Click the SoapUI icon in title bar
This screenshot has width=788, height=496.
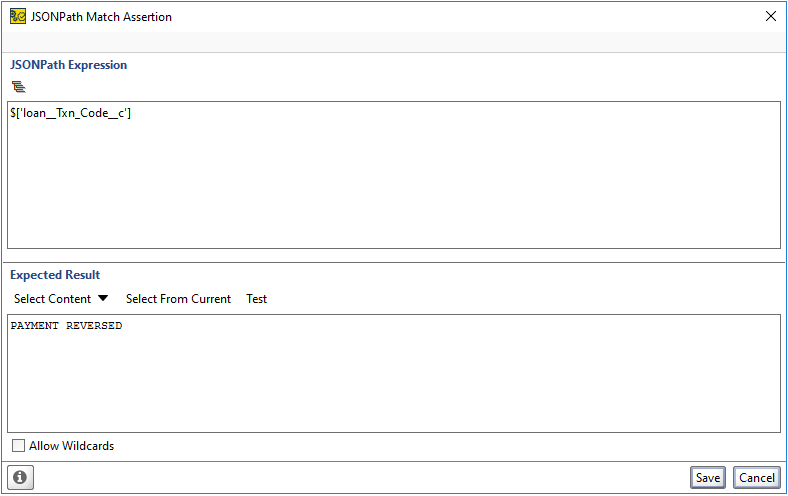(x=17, y=16)
